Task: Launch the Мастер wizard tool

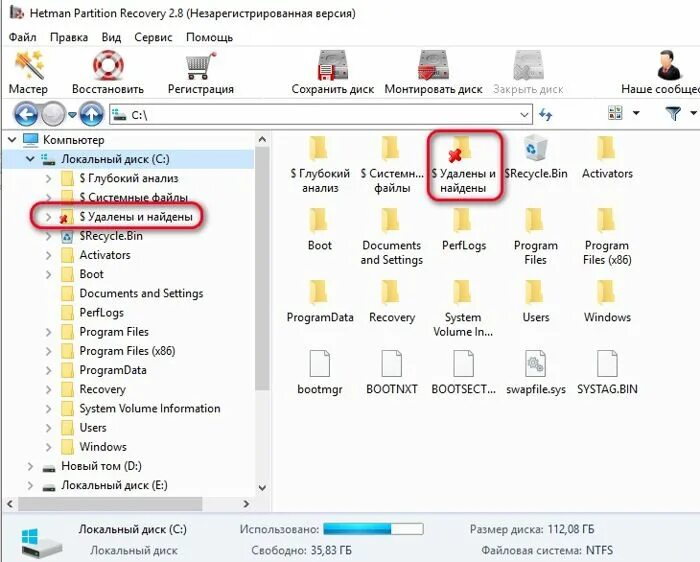Action: 28,71
